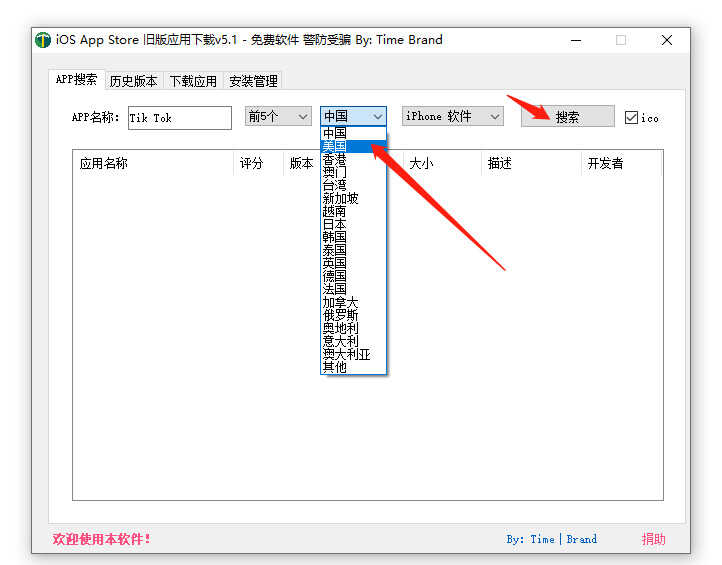The width and height of the screenshot is (722, 565).
Task: Select 日本 in the dropdown list
Action: (353, 224)
